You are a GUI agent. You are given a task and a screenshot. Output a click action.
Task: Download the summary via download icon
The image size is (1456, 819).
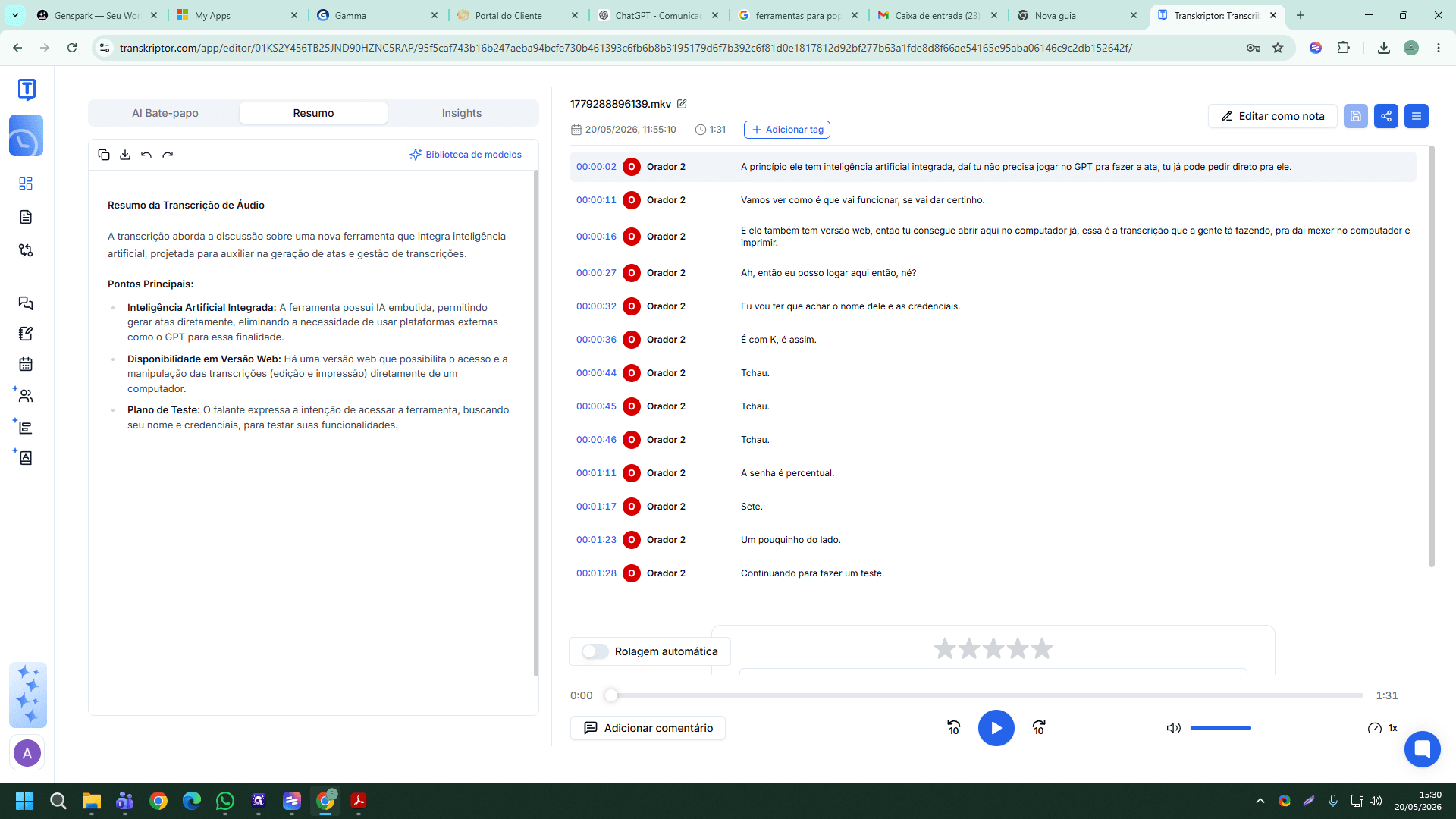125,155
